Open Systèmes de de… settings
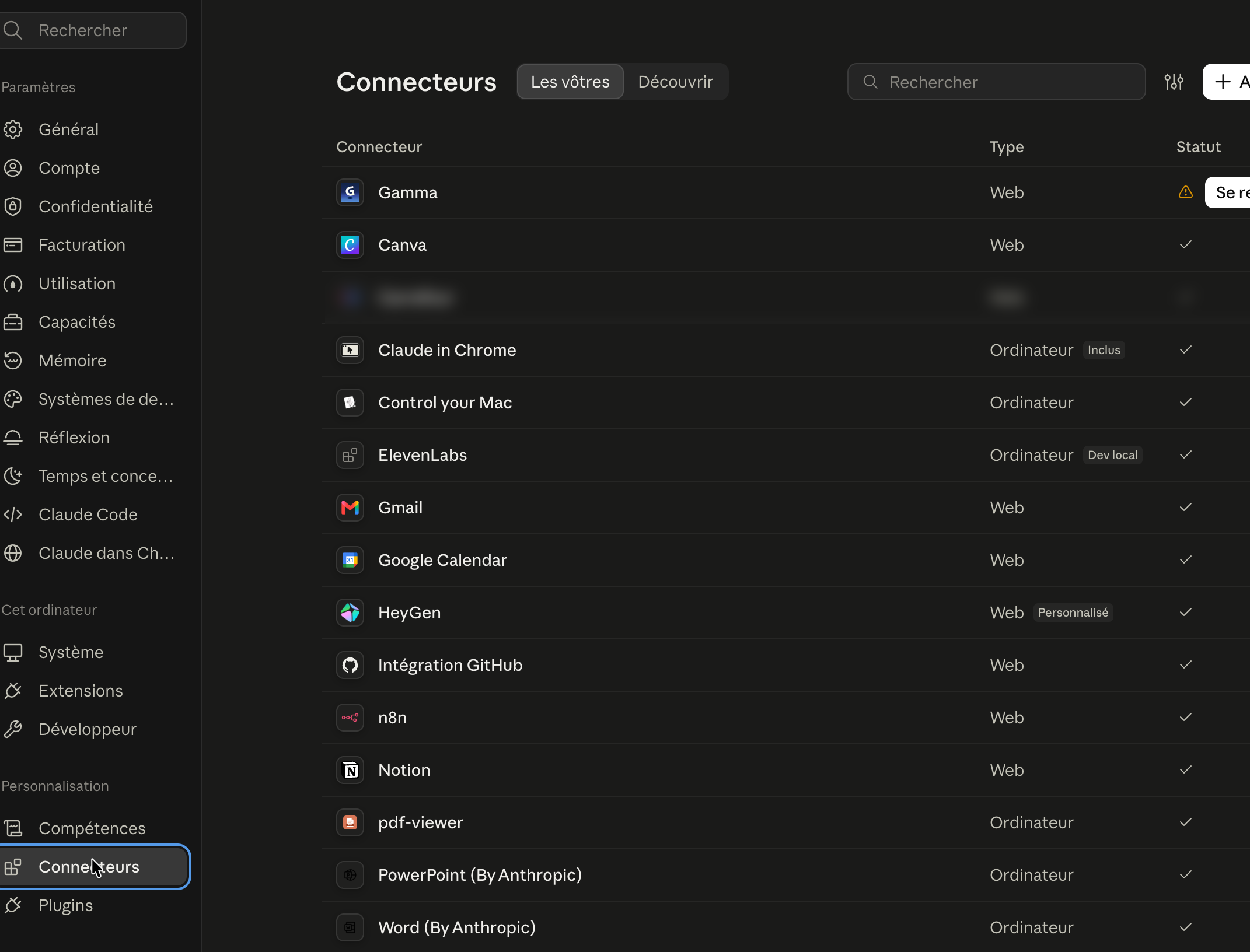 [x=93, y=399]
